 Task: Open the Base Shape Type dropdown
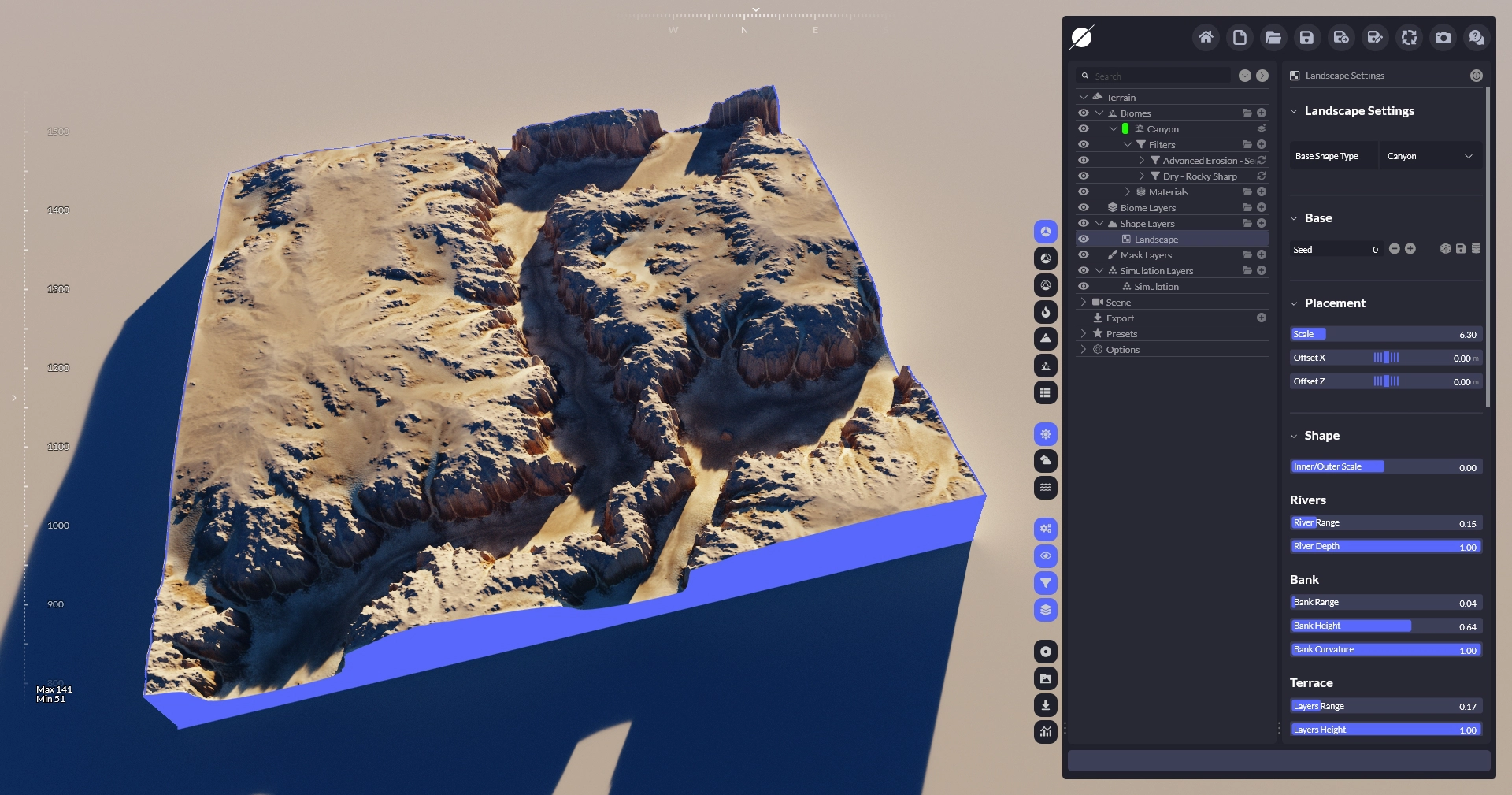1429,156
